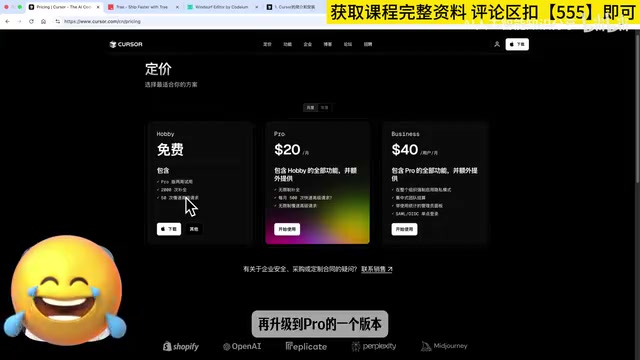Reload the page with the refresh icon
640x360 pixels.
coord(31,21)
